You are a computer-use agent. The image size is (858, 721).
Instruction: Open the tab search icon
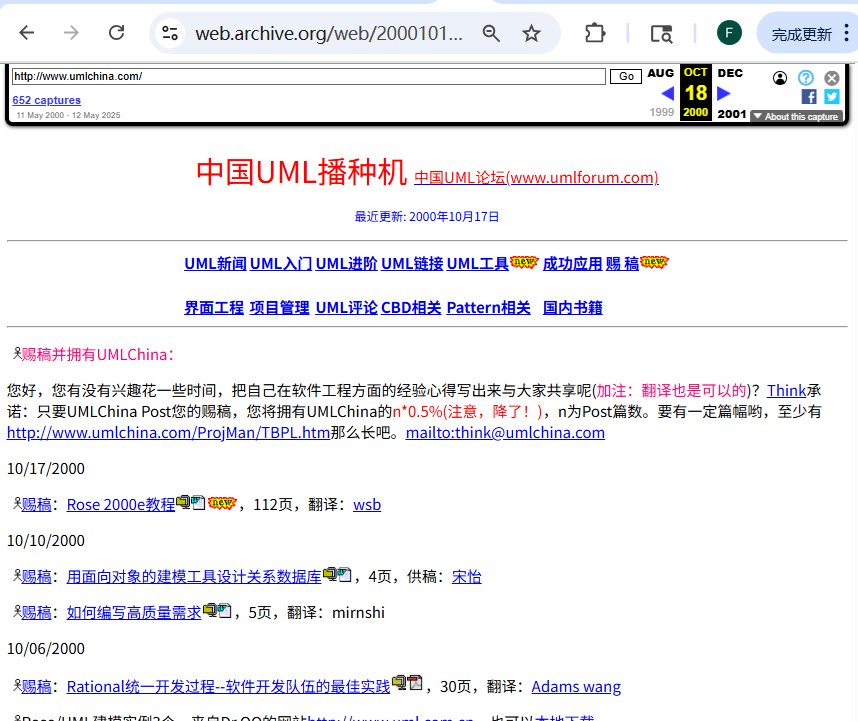(x=661, y=34)
